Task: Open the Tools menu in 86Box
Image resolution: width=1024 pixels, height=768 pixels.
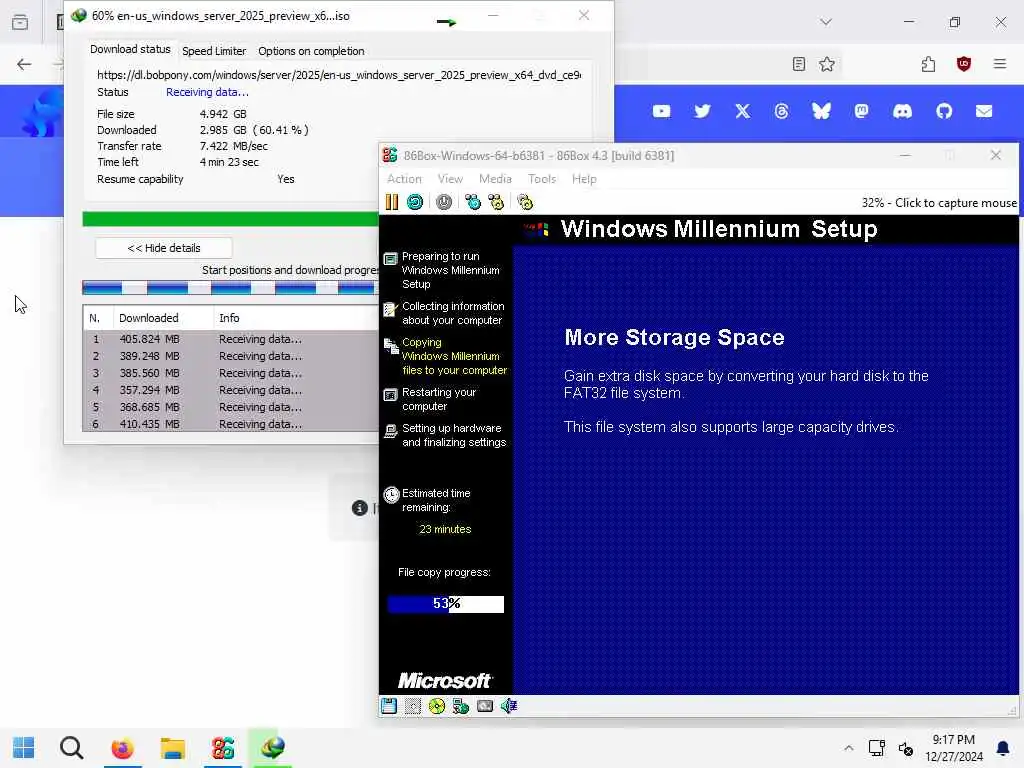Action: [542, 179]
